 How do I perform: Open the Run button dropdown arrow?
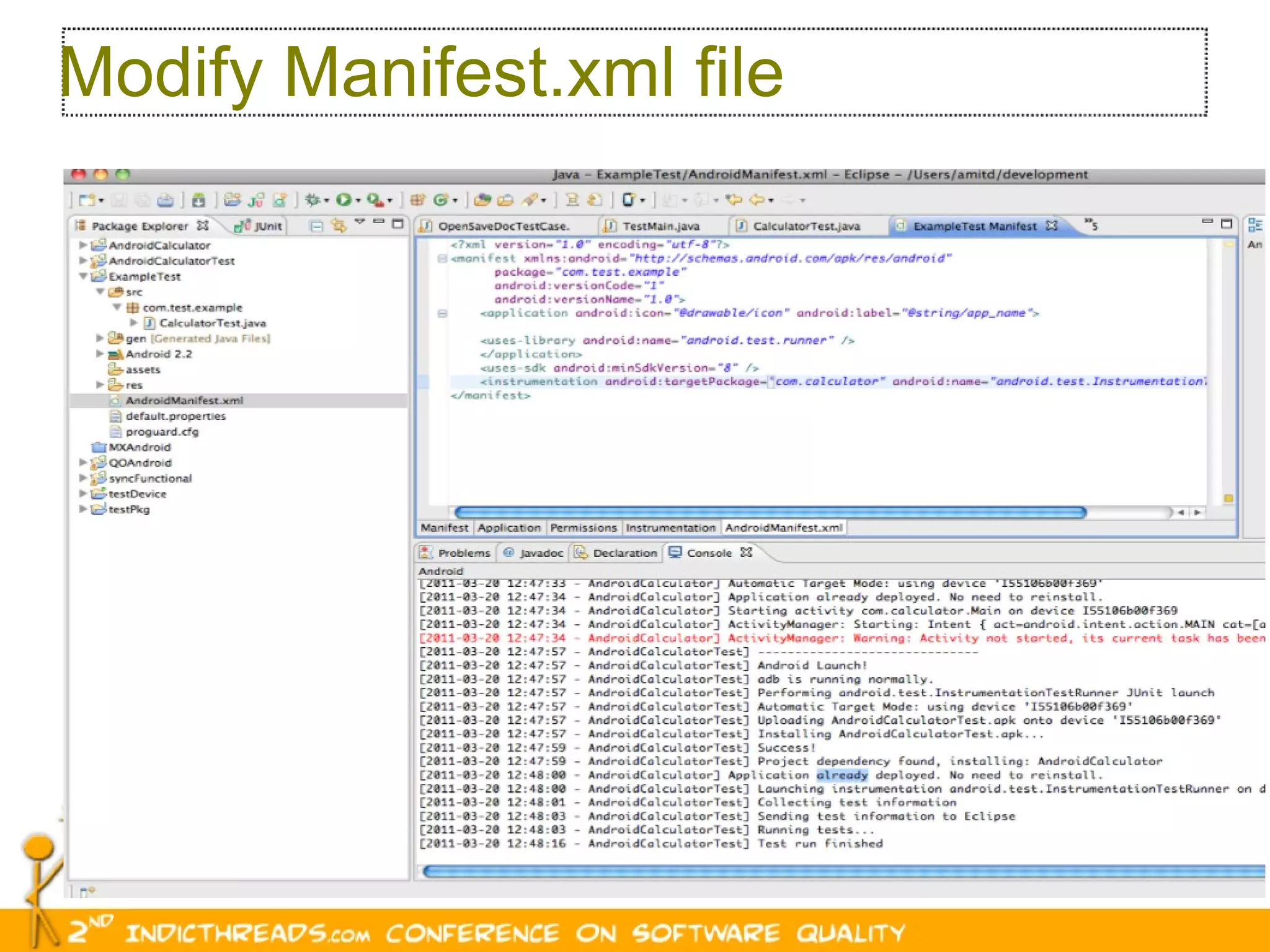tap(358, 201)
